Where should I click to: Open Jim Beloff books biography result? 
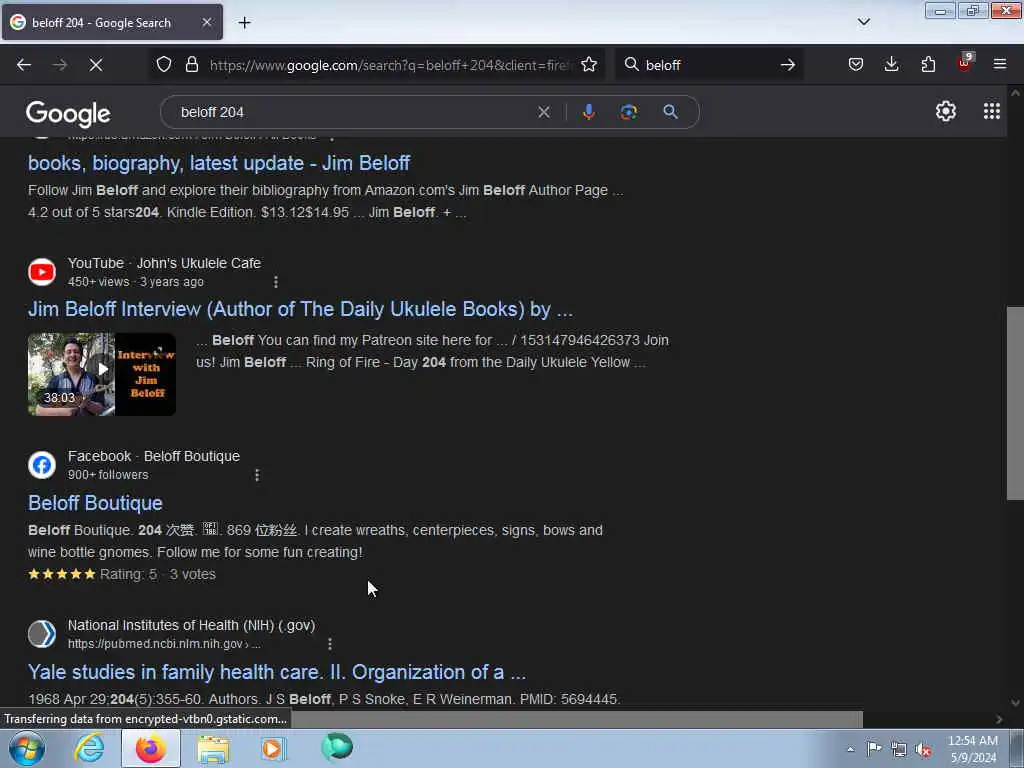pos(219,163)
